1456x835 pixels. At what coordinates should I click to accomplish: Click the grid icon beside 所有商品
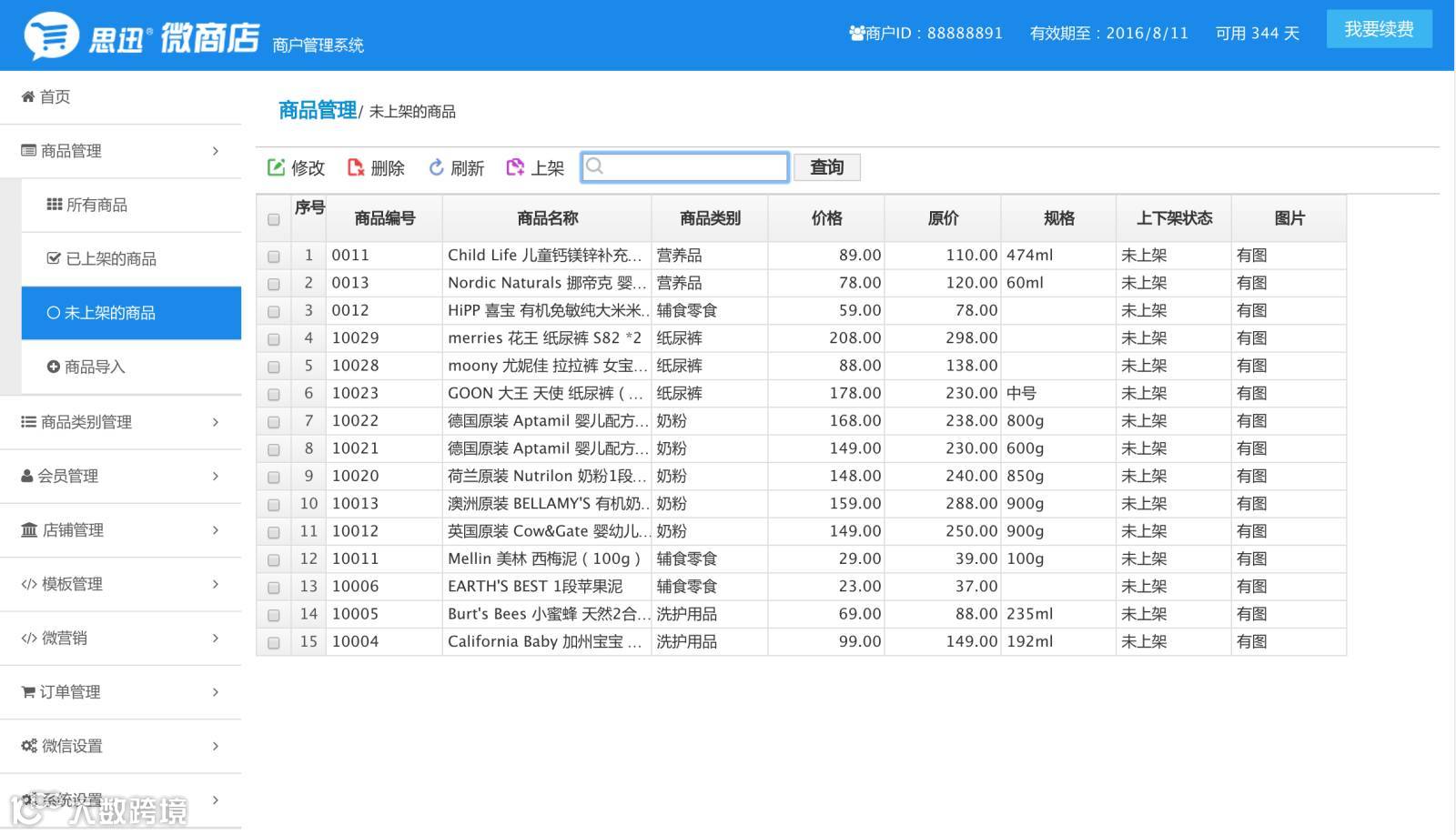coord(55,205)
